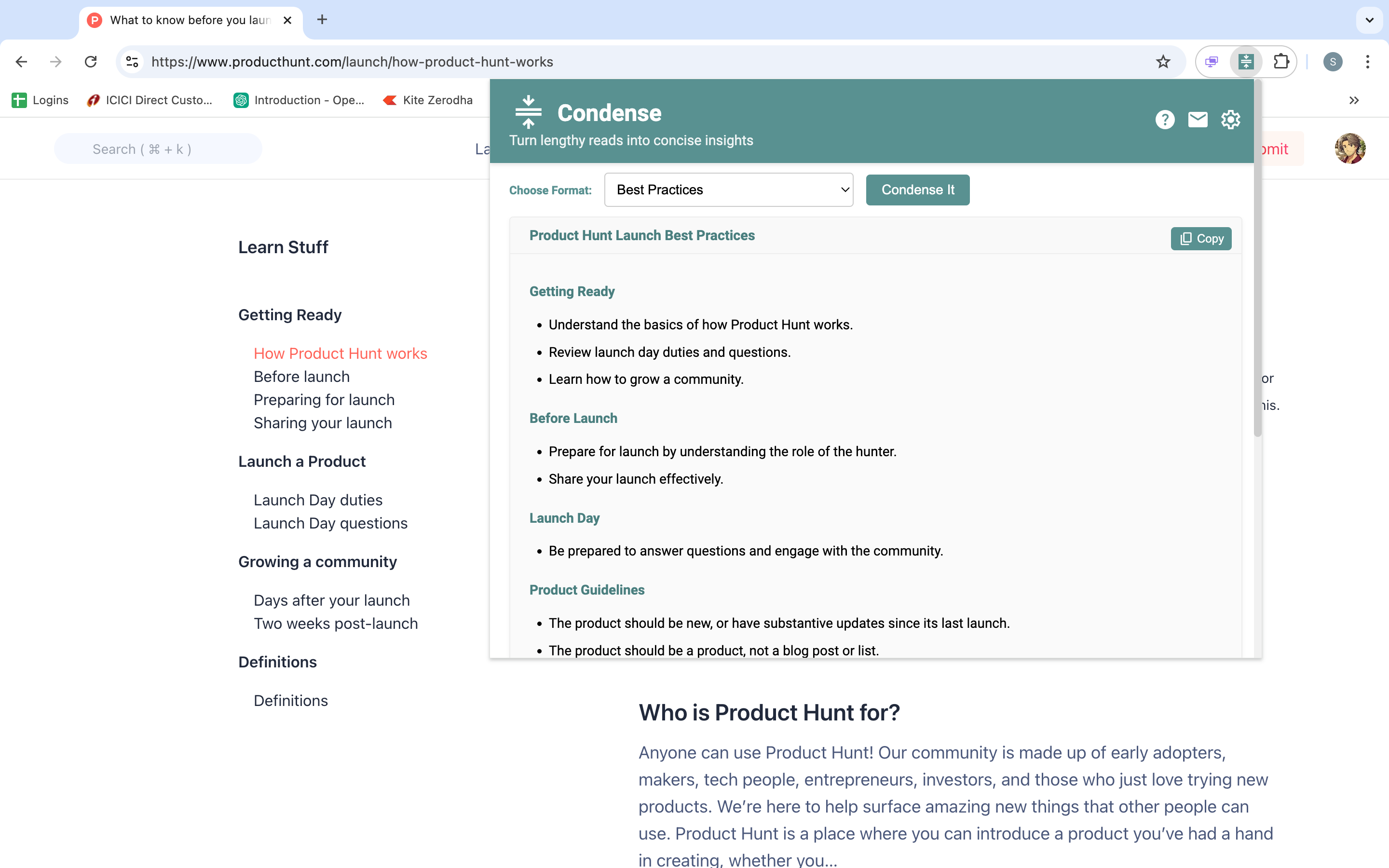
Task: Copy the condensed summary
Action: tap(1201, 239)
